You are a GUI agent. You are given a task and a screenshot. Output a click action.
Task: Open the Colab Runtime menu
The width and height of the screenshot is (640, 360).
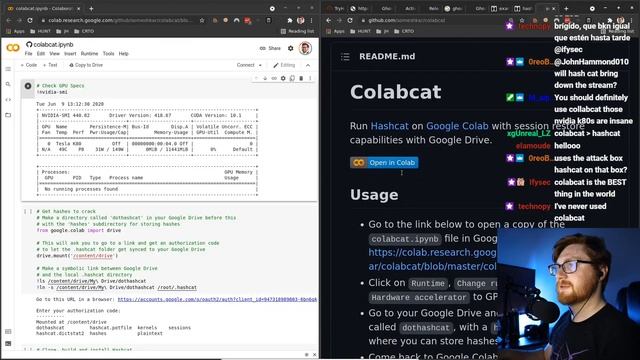(x=89, y=53)
